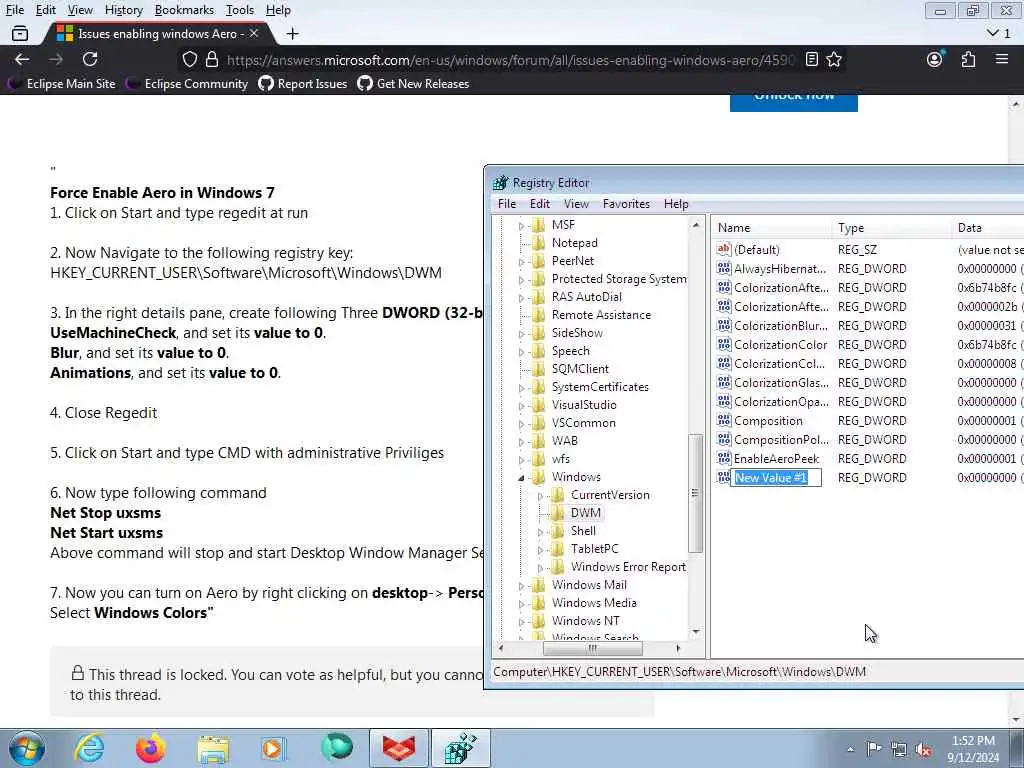Expand the Windows NT key
This screenshot has height=768, width=1024.
point(521,622)
